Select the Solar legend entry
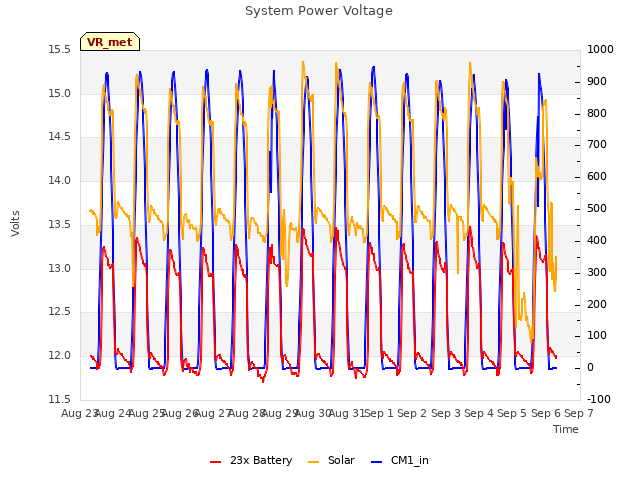Viewport: 640px width, 480px height. 331,460
